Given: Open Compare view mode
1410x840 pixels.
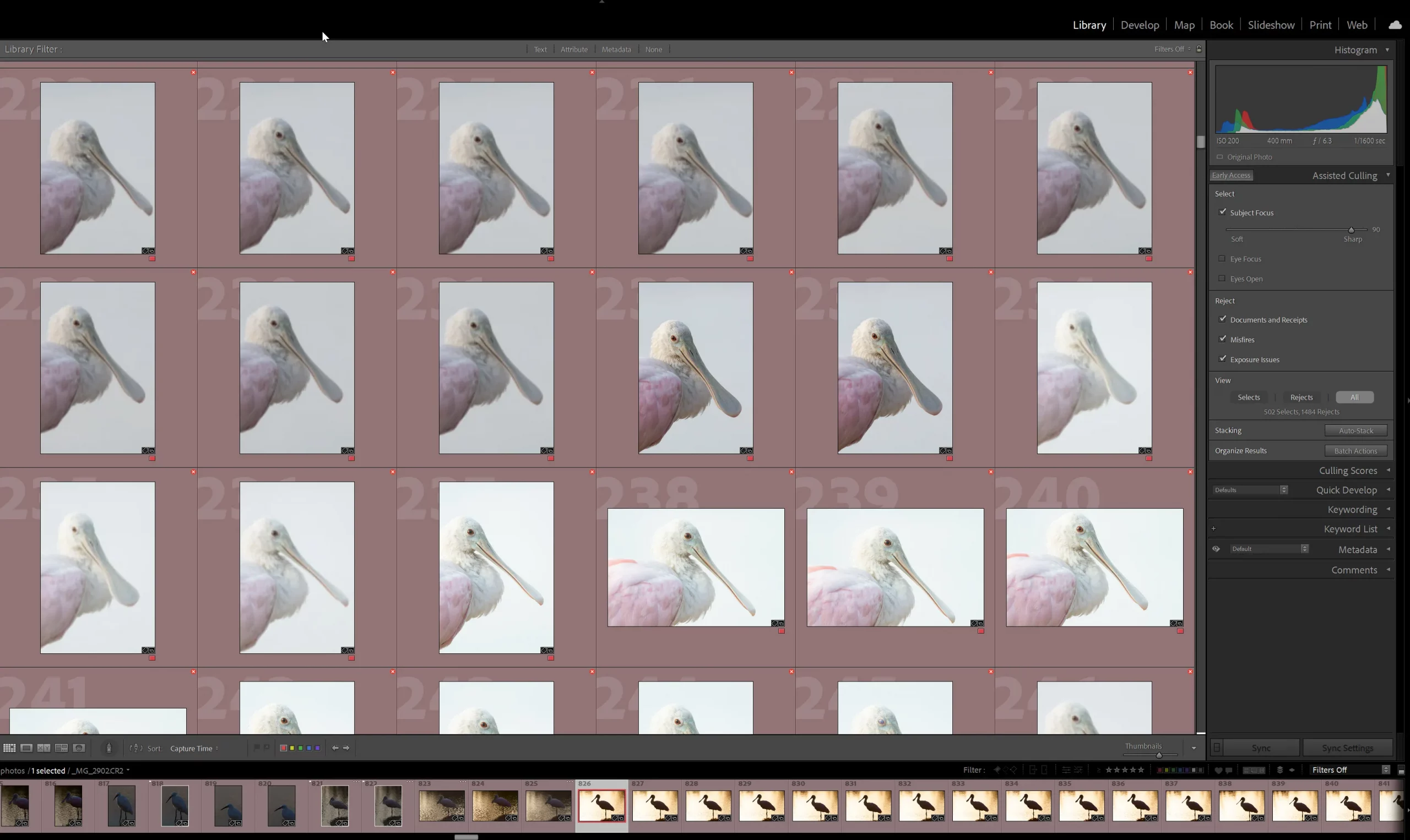Looking at the screenshot, I should tap(44, 748).
